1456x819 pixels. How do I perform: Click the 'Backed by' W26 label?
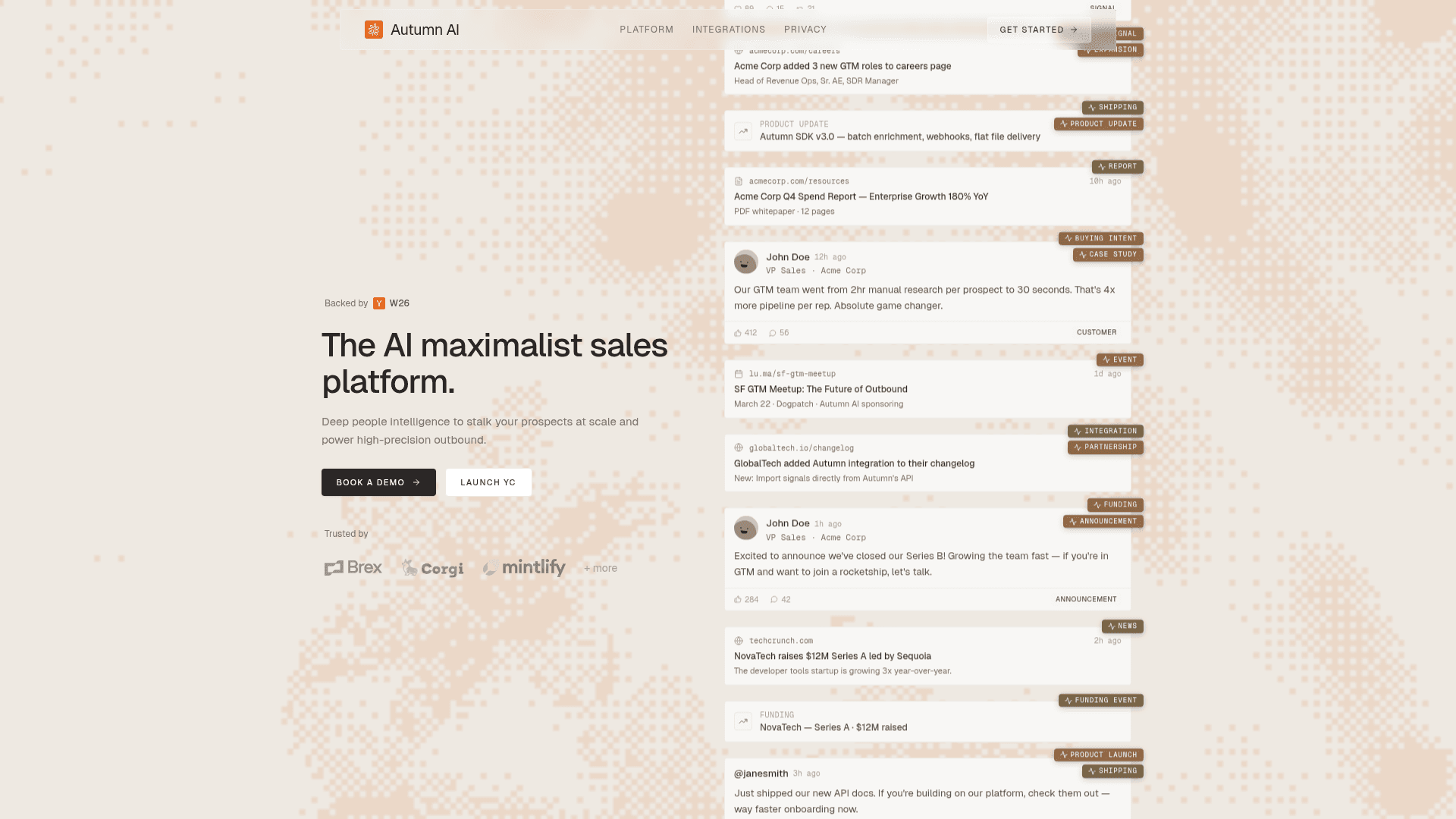(367, 303)
